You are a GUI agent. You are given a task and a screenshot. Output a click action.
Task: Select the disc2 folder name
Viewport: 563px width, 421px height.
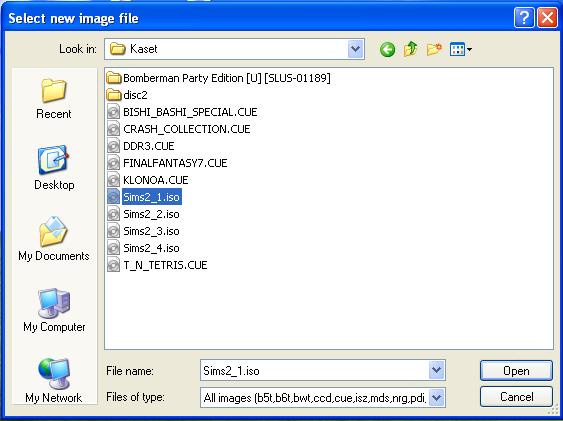click(135, 95)
